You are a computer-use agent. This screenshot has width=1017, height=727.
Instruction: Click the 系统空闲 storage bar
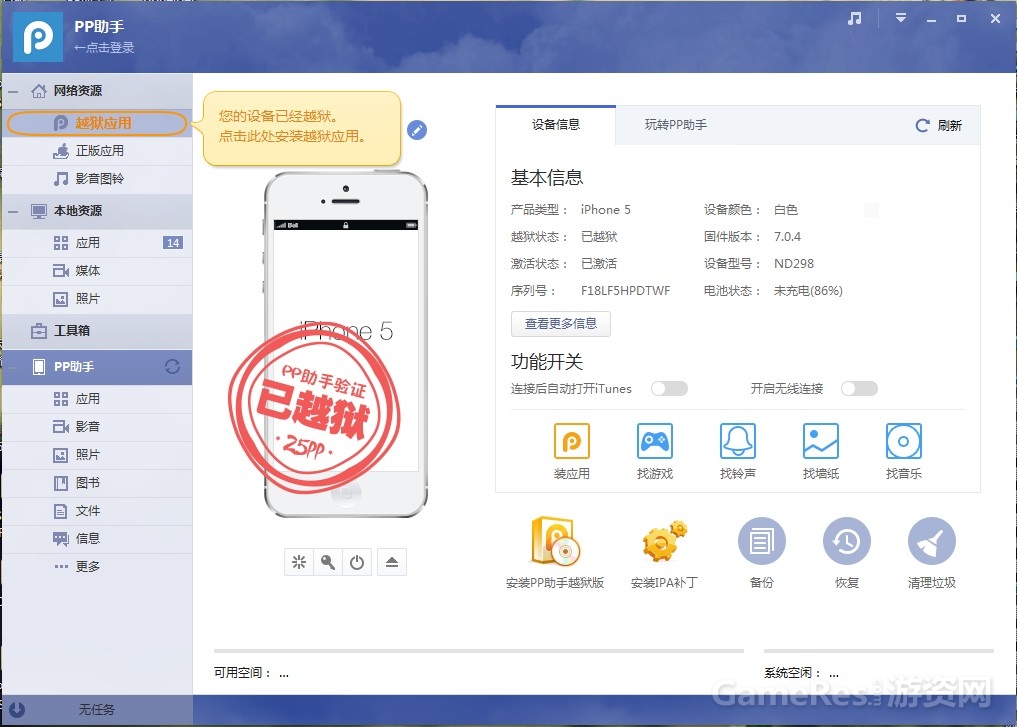tap(879, 650)
